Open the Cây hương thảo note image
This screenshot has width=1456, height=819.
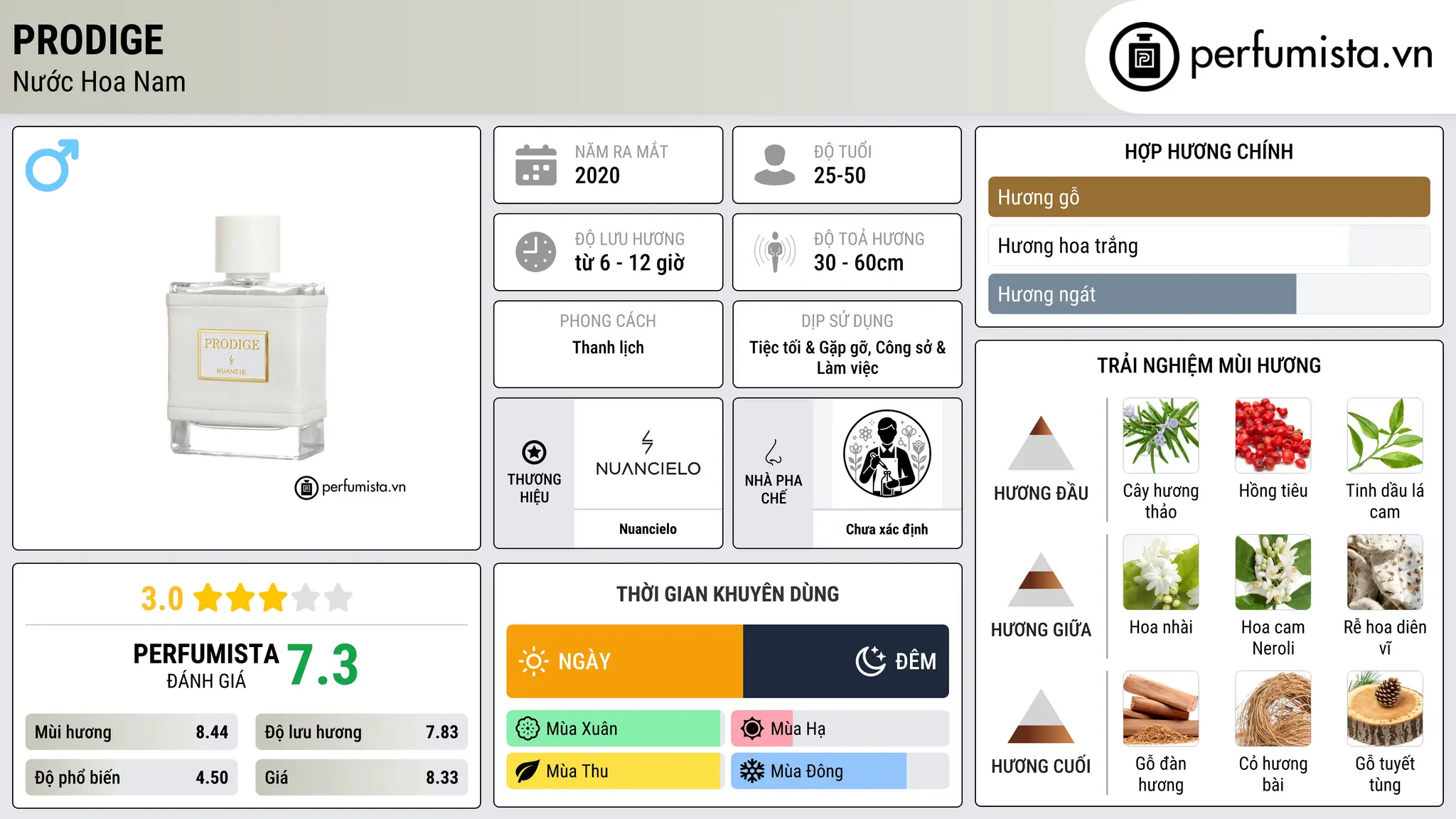[x=1161, y=436]
